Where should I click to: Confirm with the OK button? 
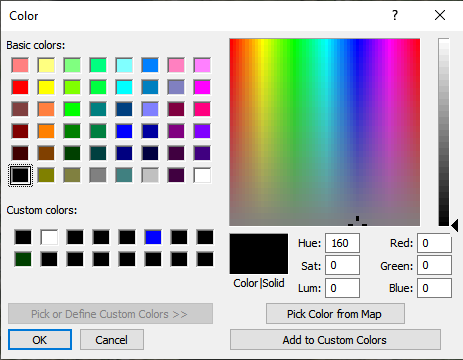click(40, 340)
